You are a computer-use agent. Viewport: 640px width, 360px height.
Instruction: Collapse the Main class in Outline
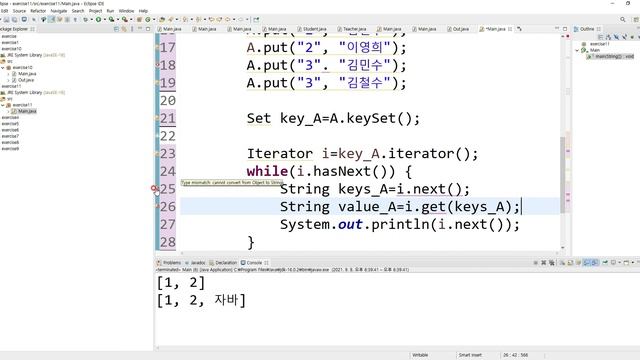coord(577,50)
